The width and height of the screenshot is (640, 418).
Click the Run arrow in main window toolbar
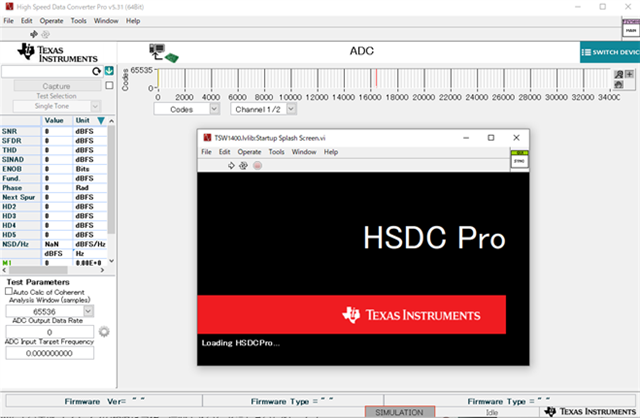click(34, 34)
